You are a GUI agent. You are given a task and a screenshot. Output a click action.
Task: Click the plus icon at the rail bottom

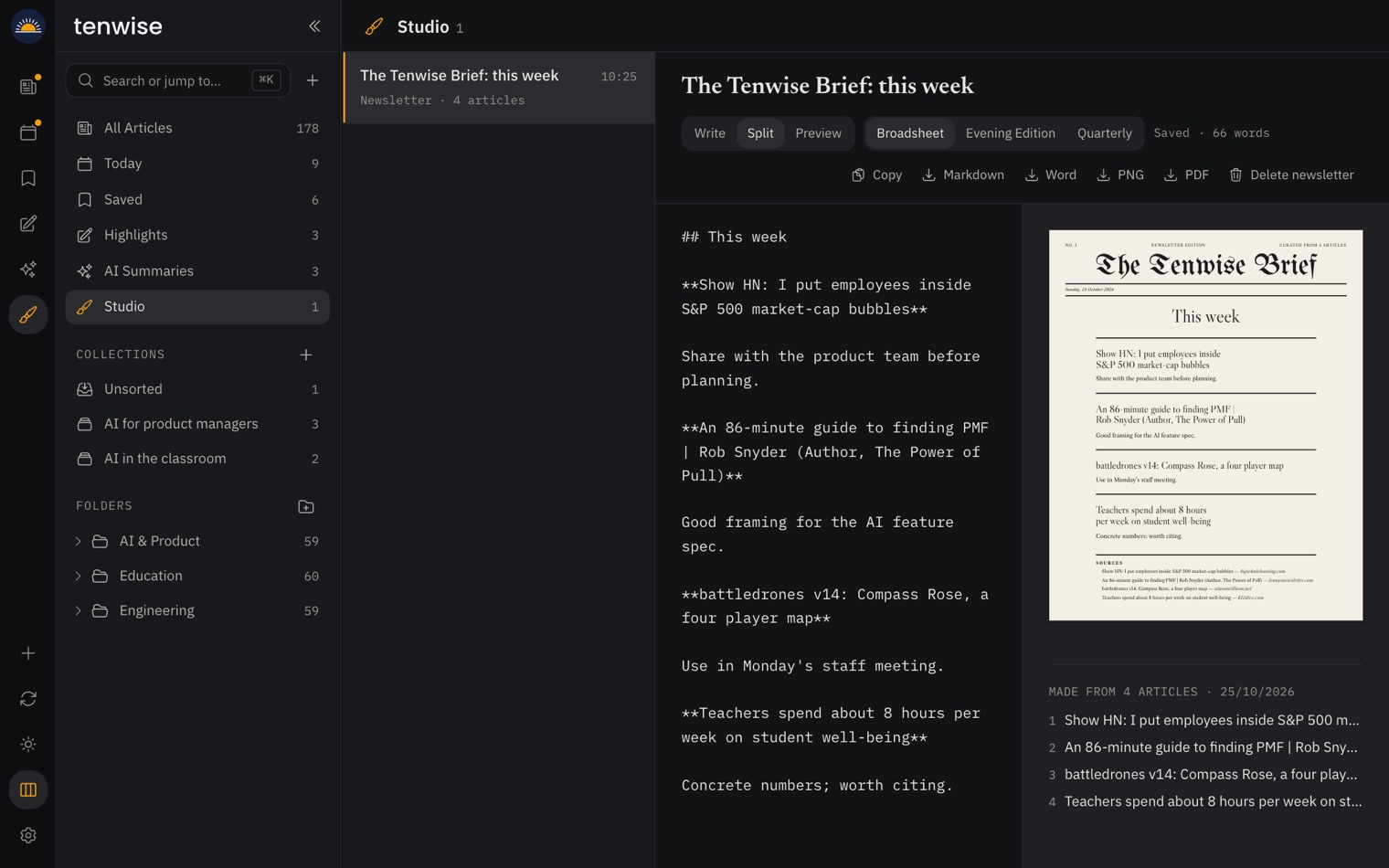28,653
